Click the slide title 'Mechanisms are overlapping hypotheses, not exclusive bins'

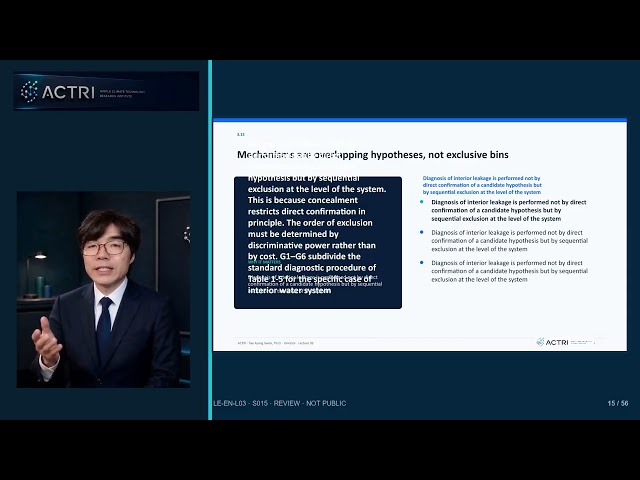point(373,155)
